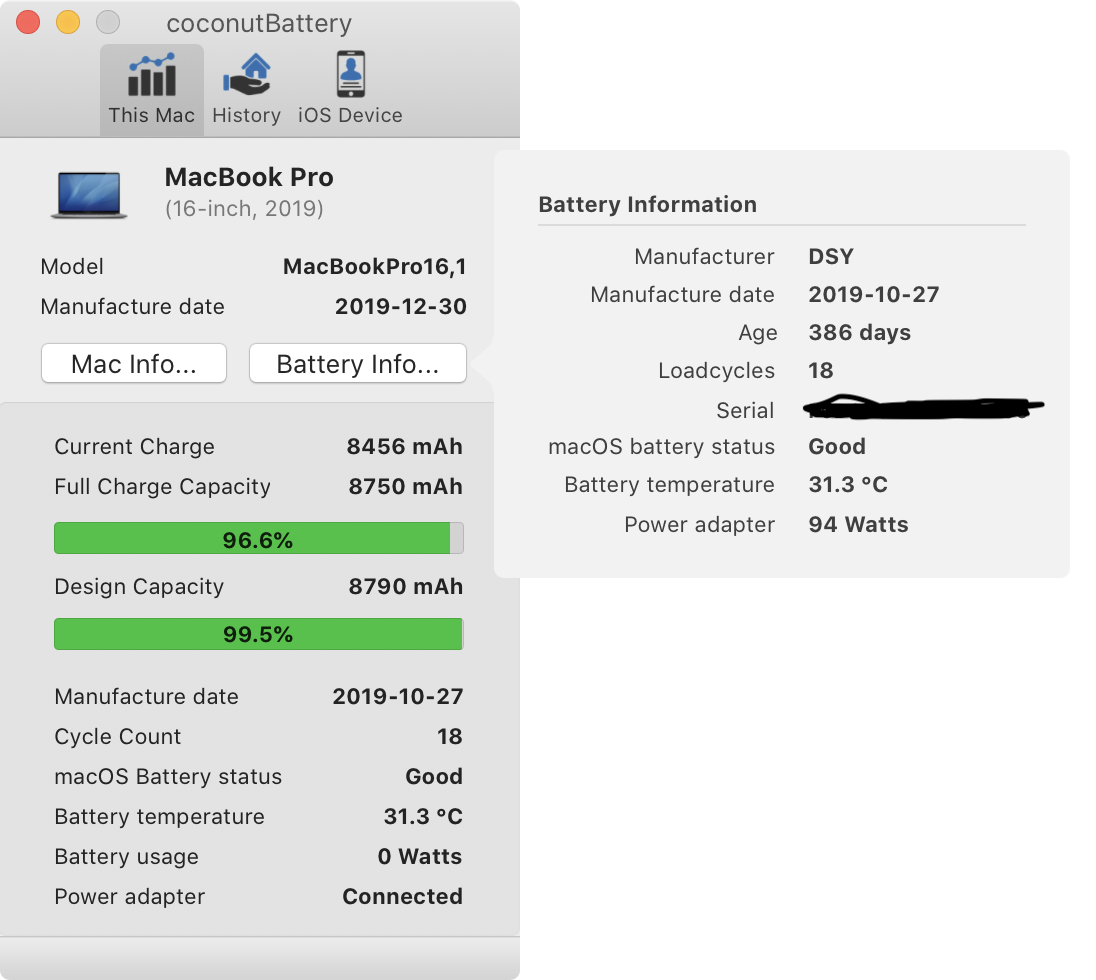Click the 96.6% charge progress bar
This screenshot has width=1096, height=980.
[259, 538]
